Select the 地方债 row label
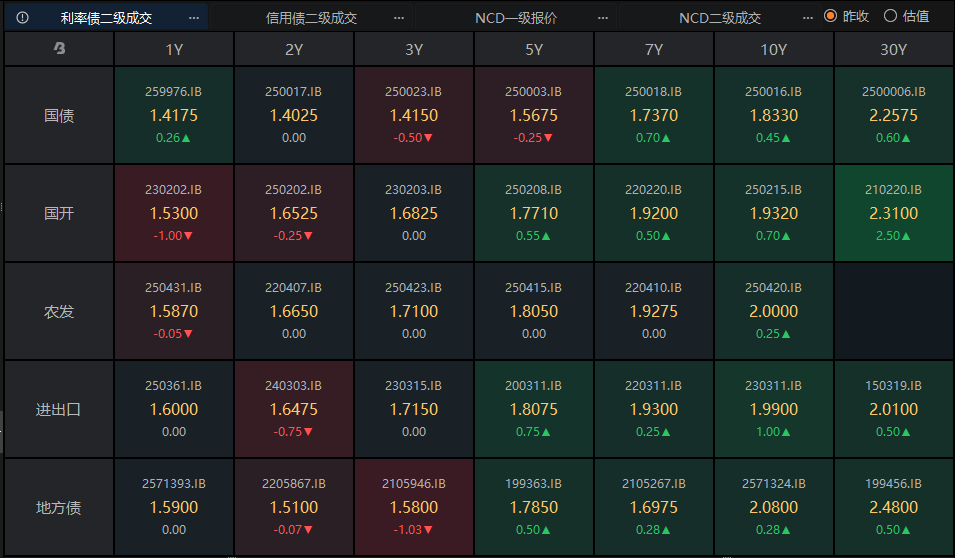The height and width of the screenshot is (558, 955). [59, 507]
